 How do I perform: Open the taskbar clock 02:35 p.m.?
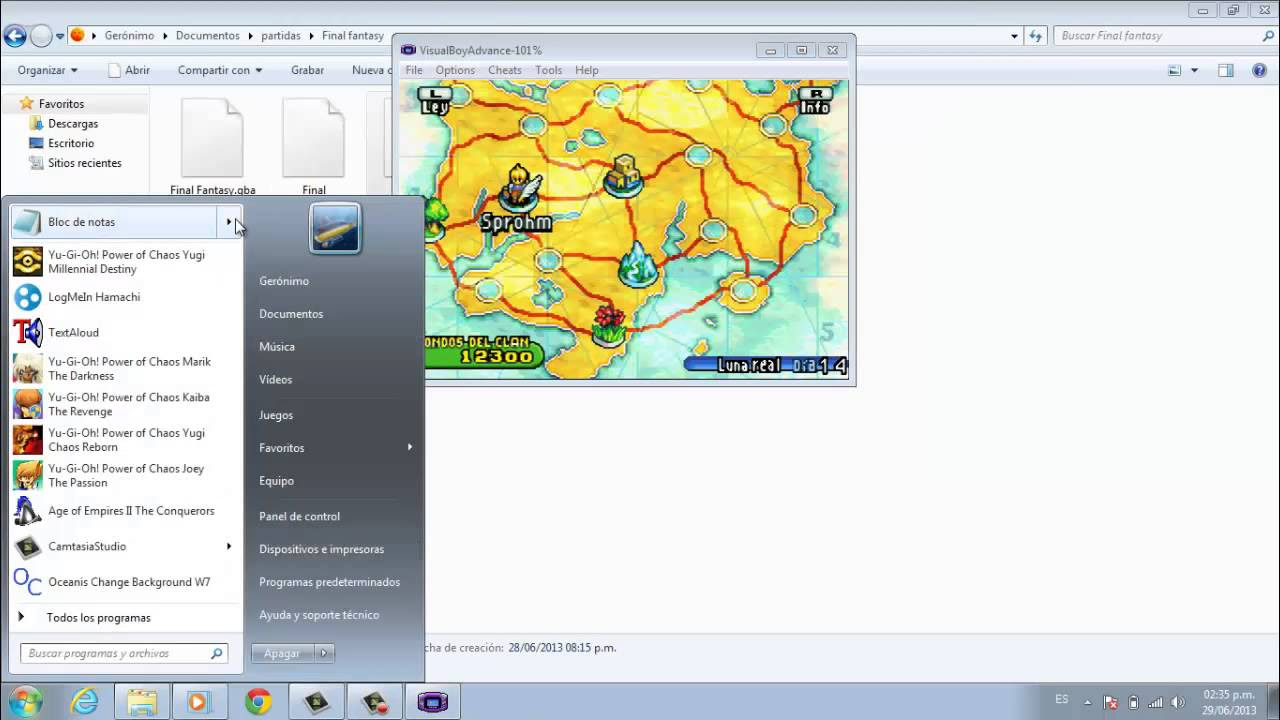click(x=1229, y=702)
